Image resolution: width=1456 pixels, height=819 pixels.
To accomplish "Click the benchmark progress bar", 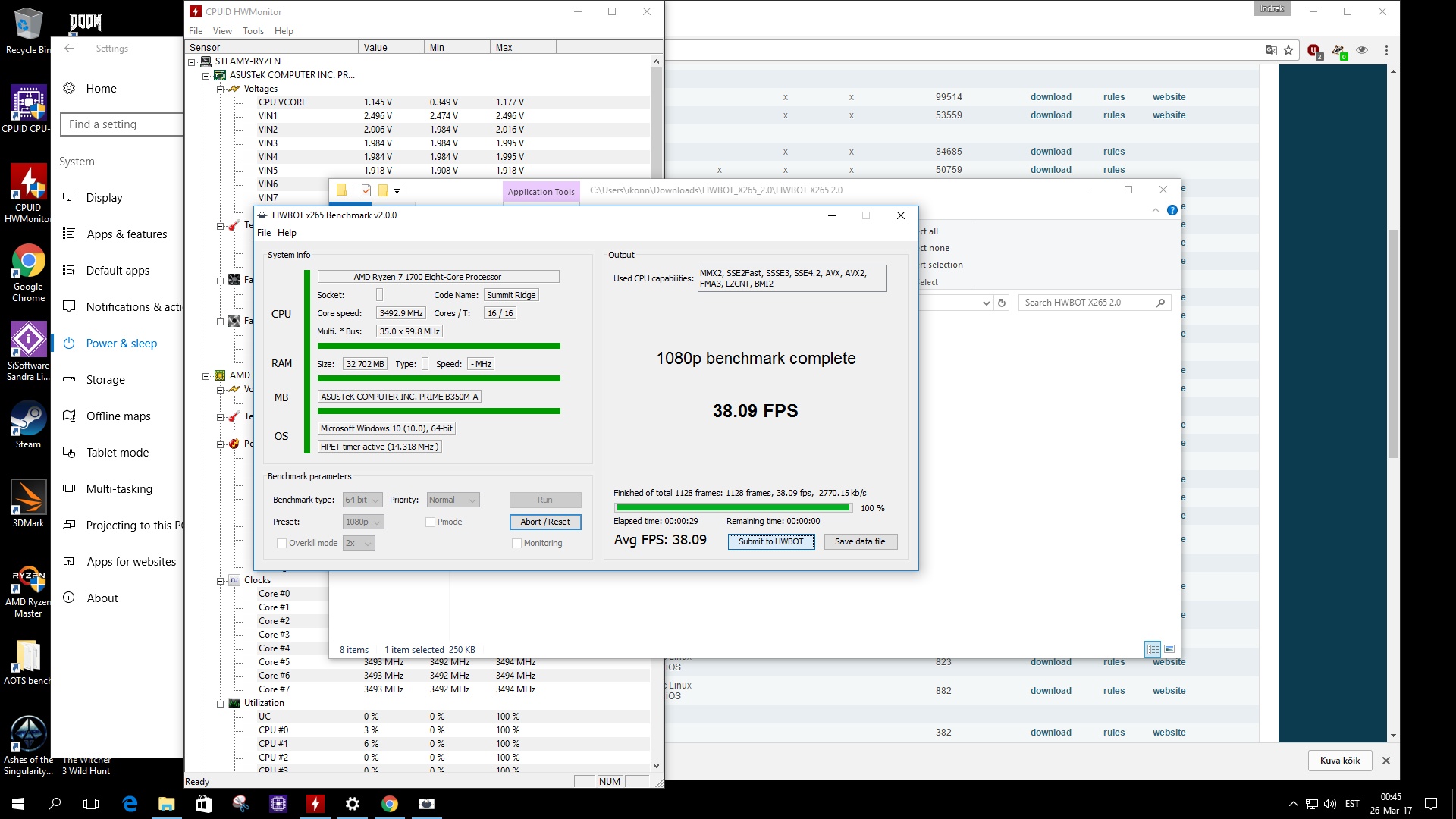I will [734, 508].
